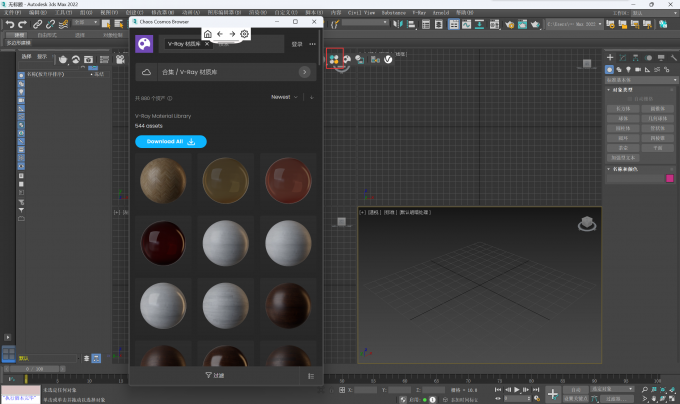Open Curve Editor from main toolbar
Viewport: 680px width, 404px height.
(x=466, y=24)
